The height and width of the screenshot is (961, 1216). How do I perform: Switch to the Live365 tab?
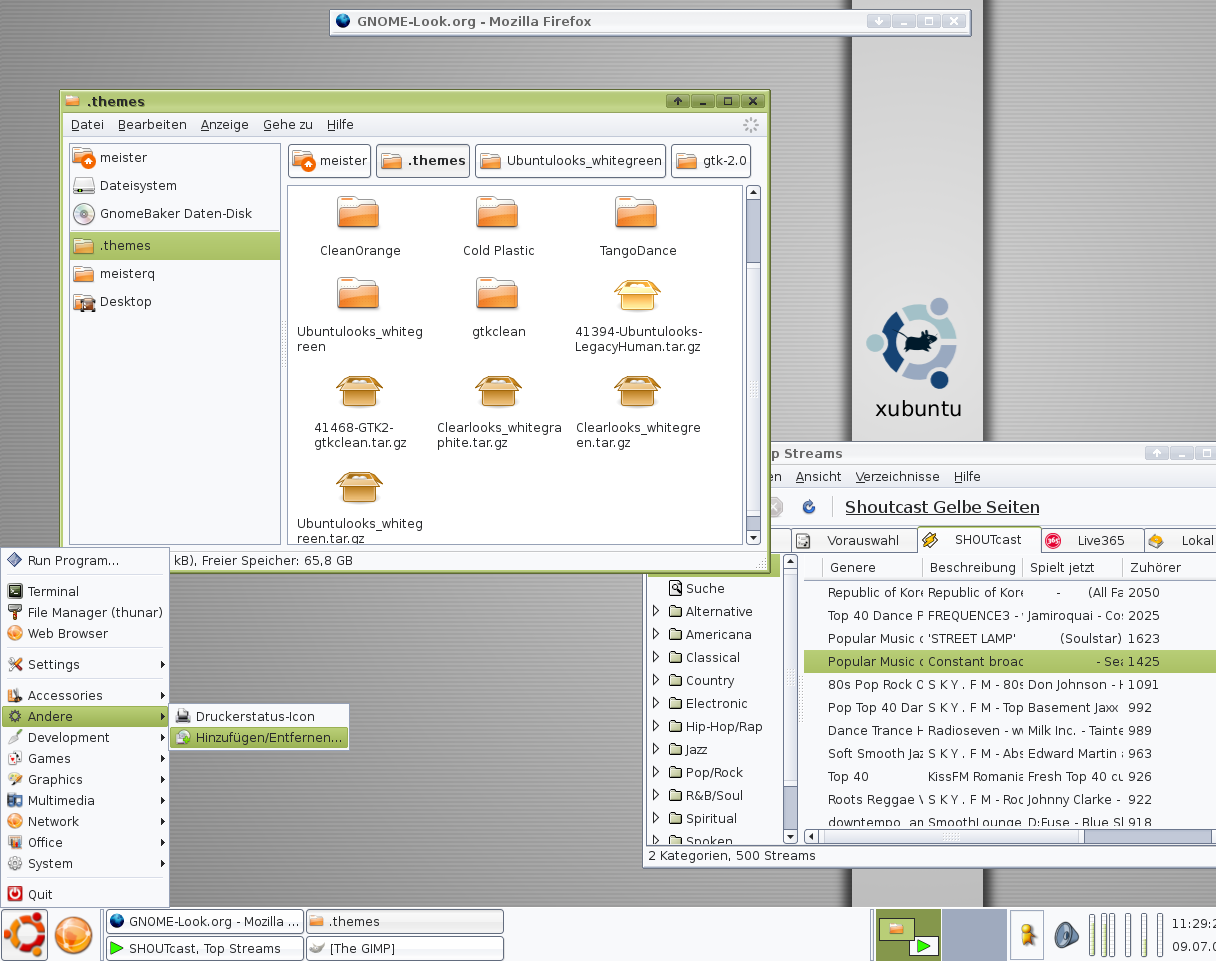[x=1092, y=540]
